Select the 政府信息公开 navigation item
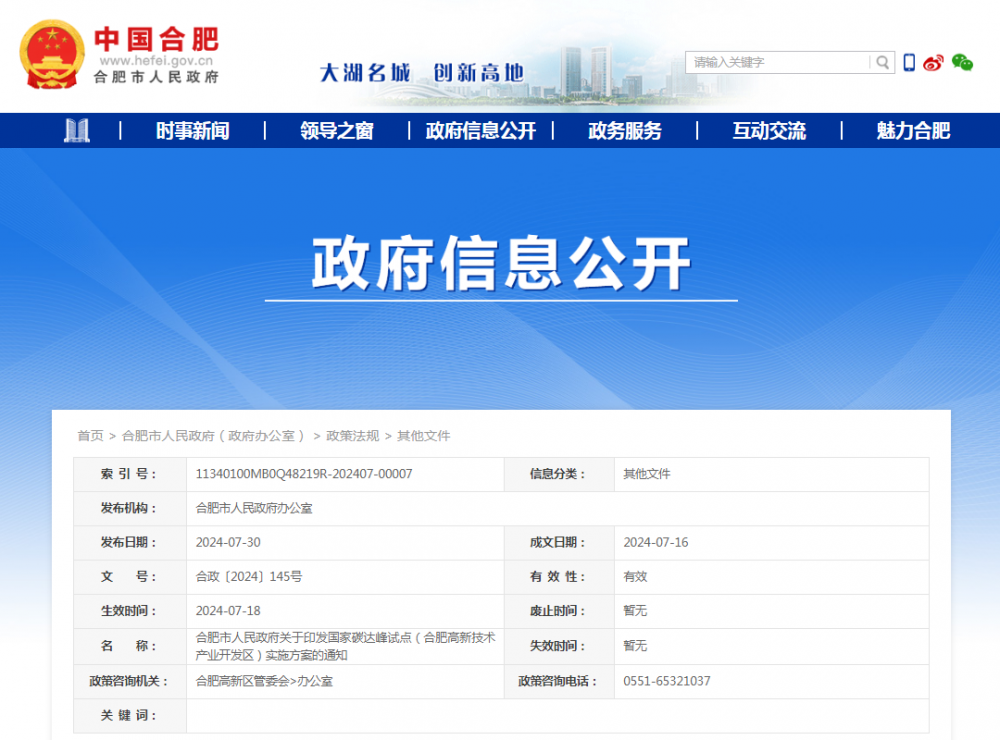 tap(480, 131)
